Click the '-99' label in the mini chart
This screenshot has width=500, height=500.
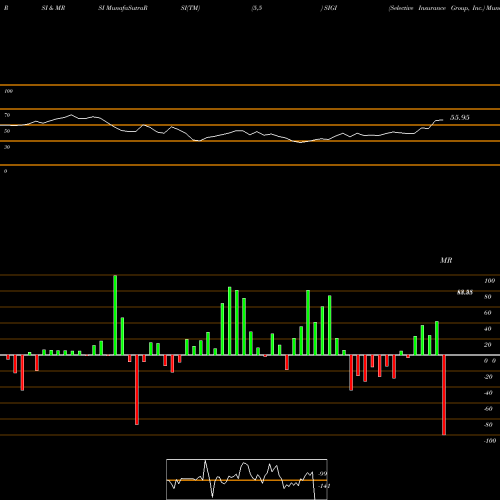[323, 474]
